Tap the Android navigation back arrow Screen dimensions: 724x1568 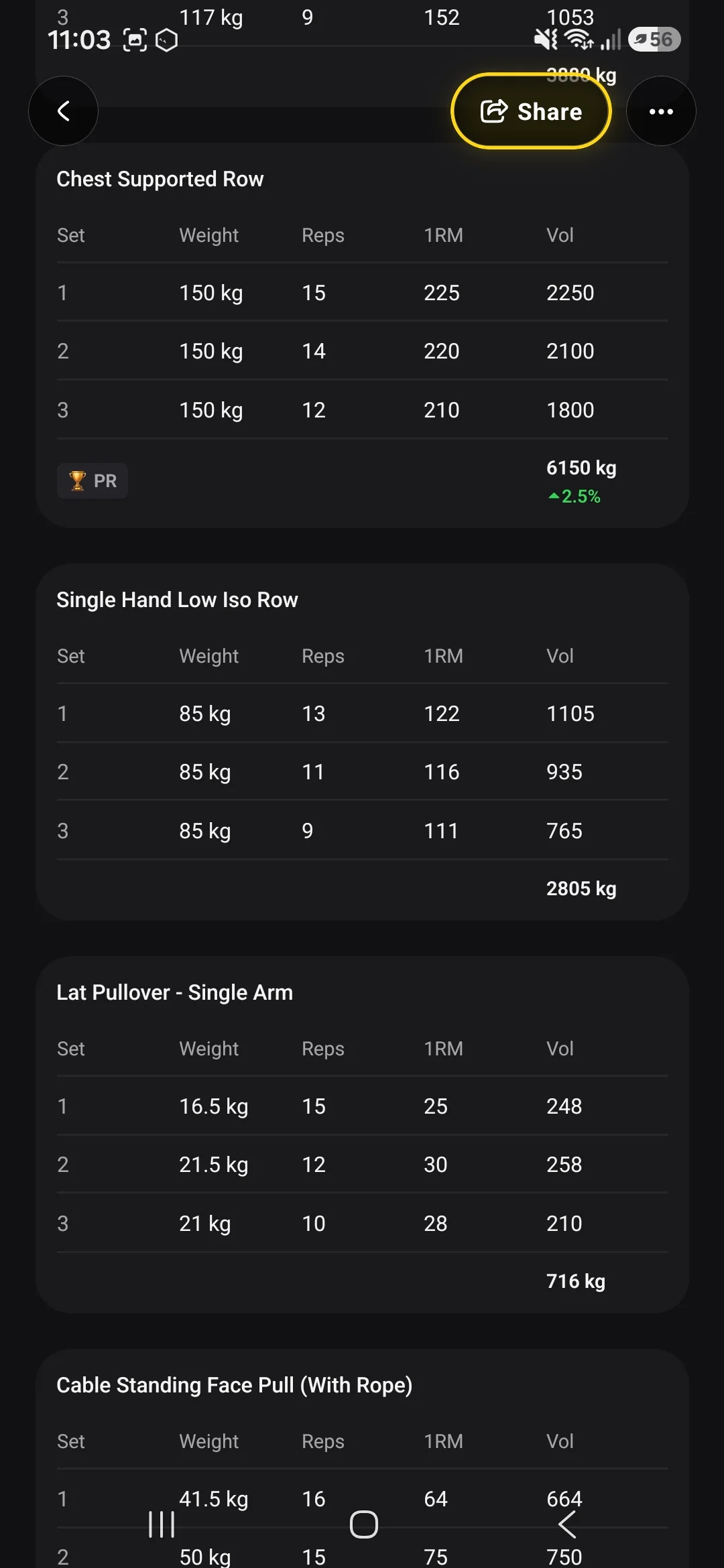click(567, 1524)
